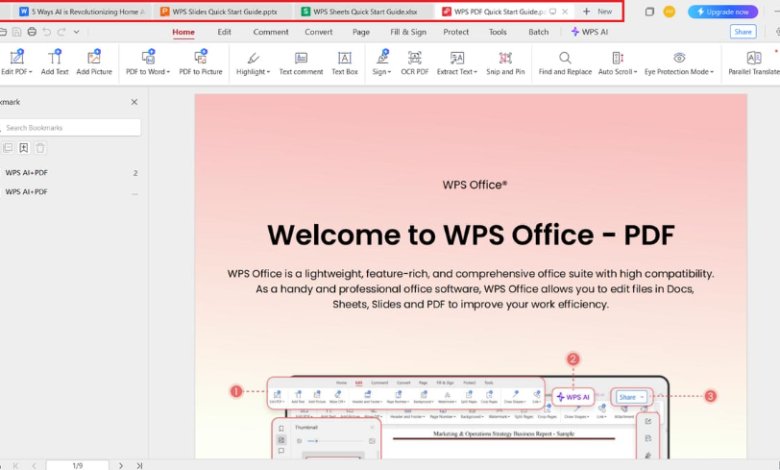Close the Bookmark panel
This screenshot has height=470, width=780.
[134, 102]
